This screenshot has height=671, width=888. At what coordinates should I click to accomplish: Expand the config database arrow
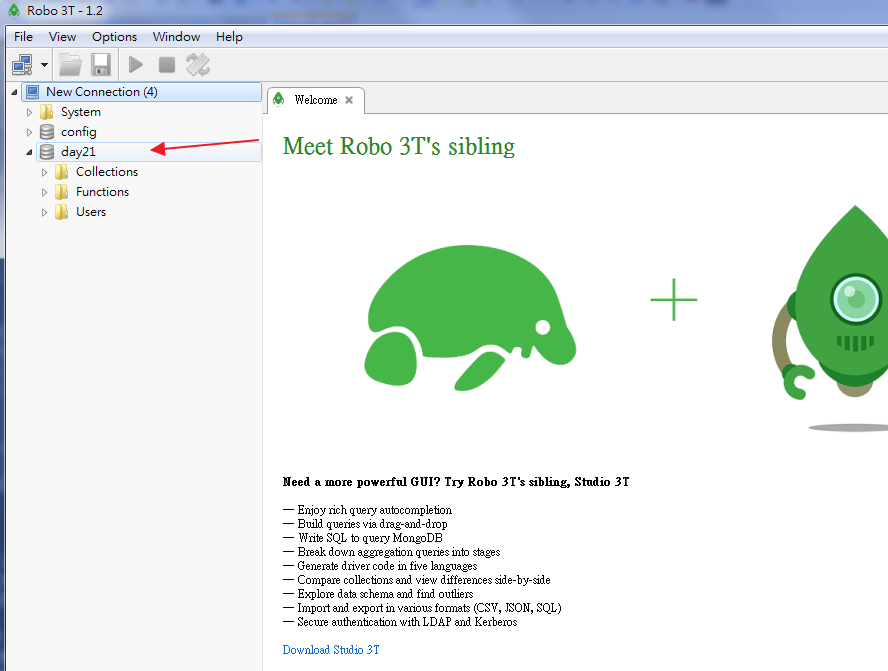point(29,132)
